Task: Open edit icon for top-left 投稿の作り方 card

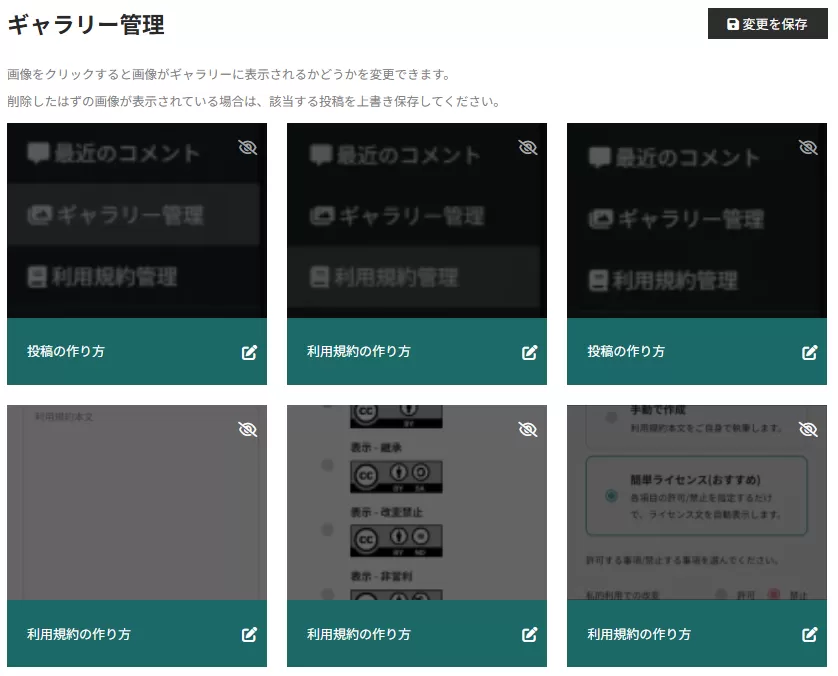Action: pos(249,352)
